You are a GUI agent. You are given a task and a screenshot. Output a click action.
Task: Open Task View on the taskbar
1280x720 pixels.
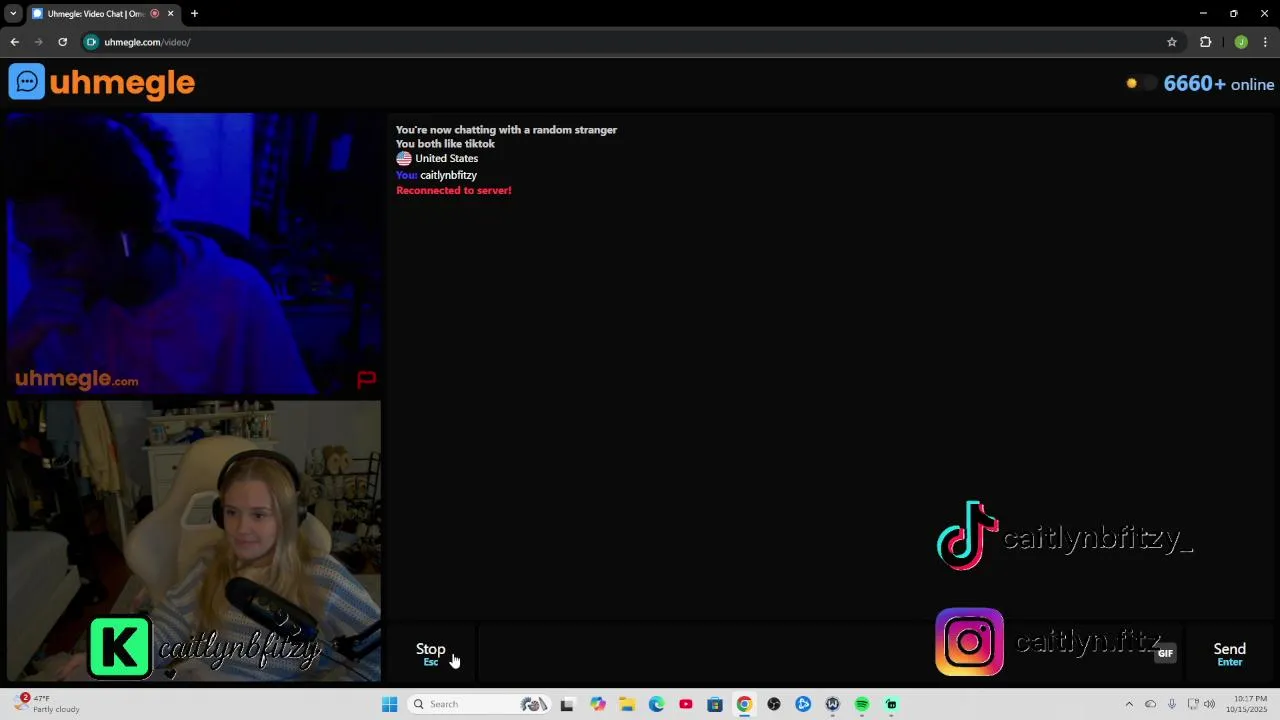(567, 704)
